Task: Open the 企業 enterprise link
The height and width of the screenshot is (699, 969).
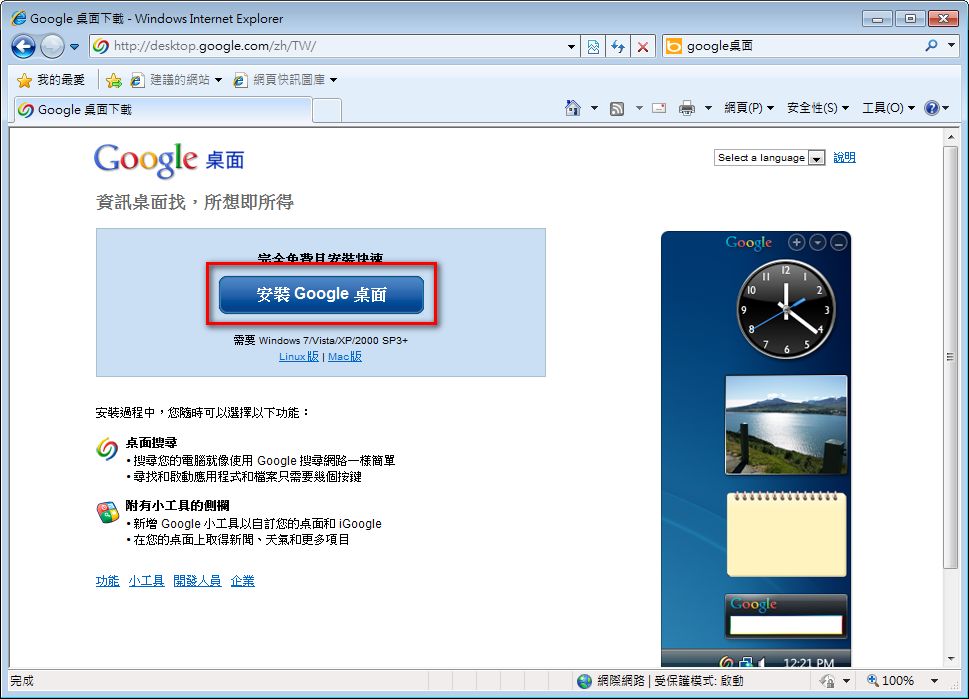Action: coord(242,581)
